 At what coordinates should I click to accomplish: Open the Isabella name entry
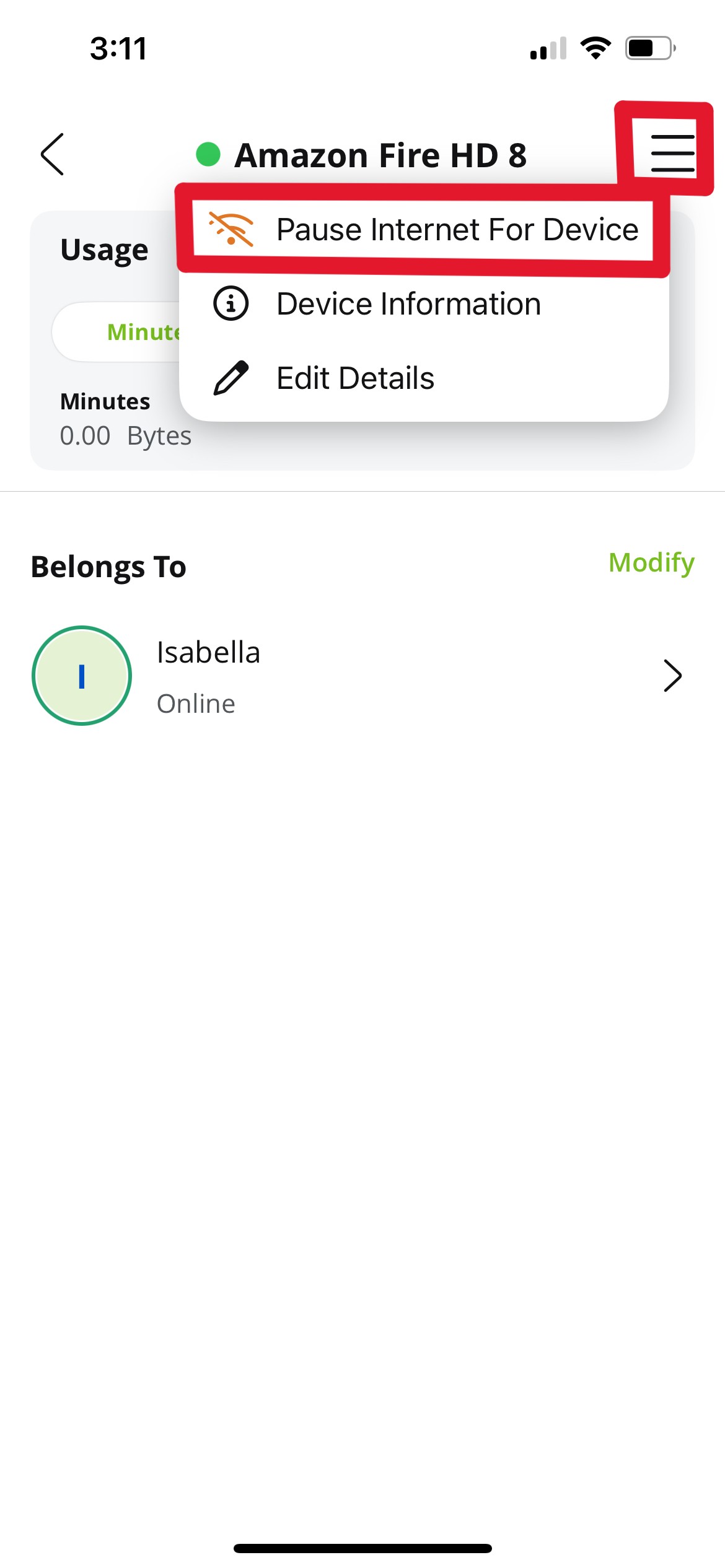click(x=208, y=653)
